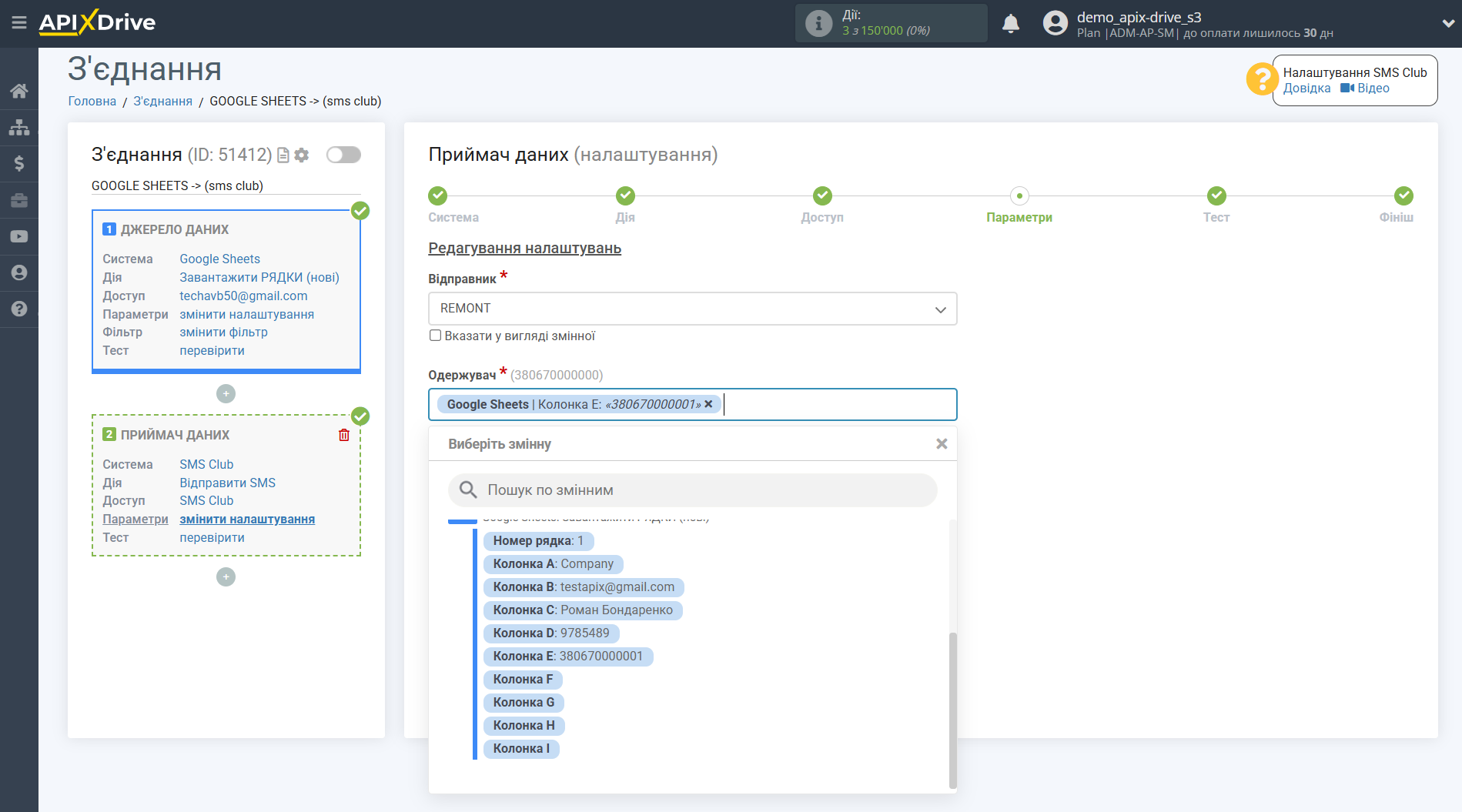This screenshot has width=1462, height=812.
Task: Select variable Колонка F
Action: (523, 680)
